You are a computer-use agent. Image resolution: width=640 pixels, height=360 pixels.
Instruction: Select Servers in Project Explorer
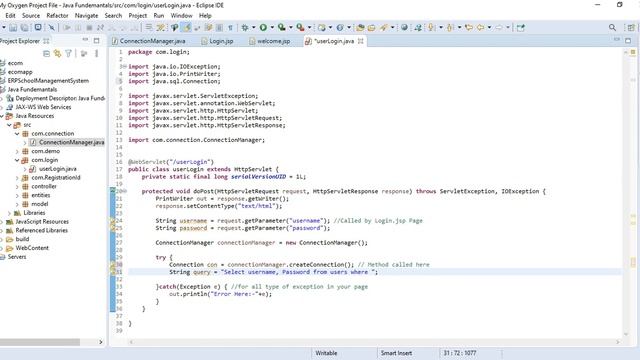point(17,257)
